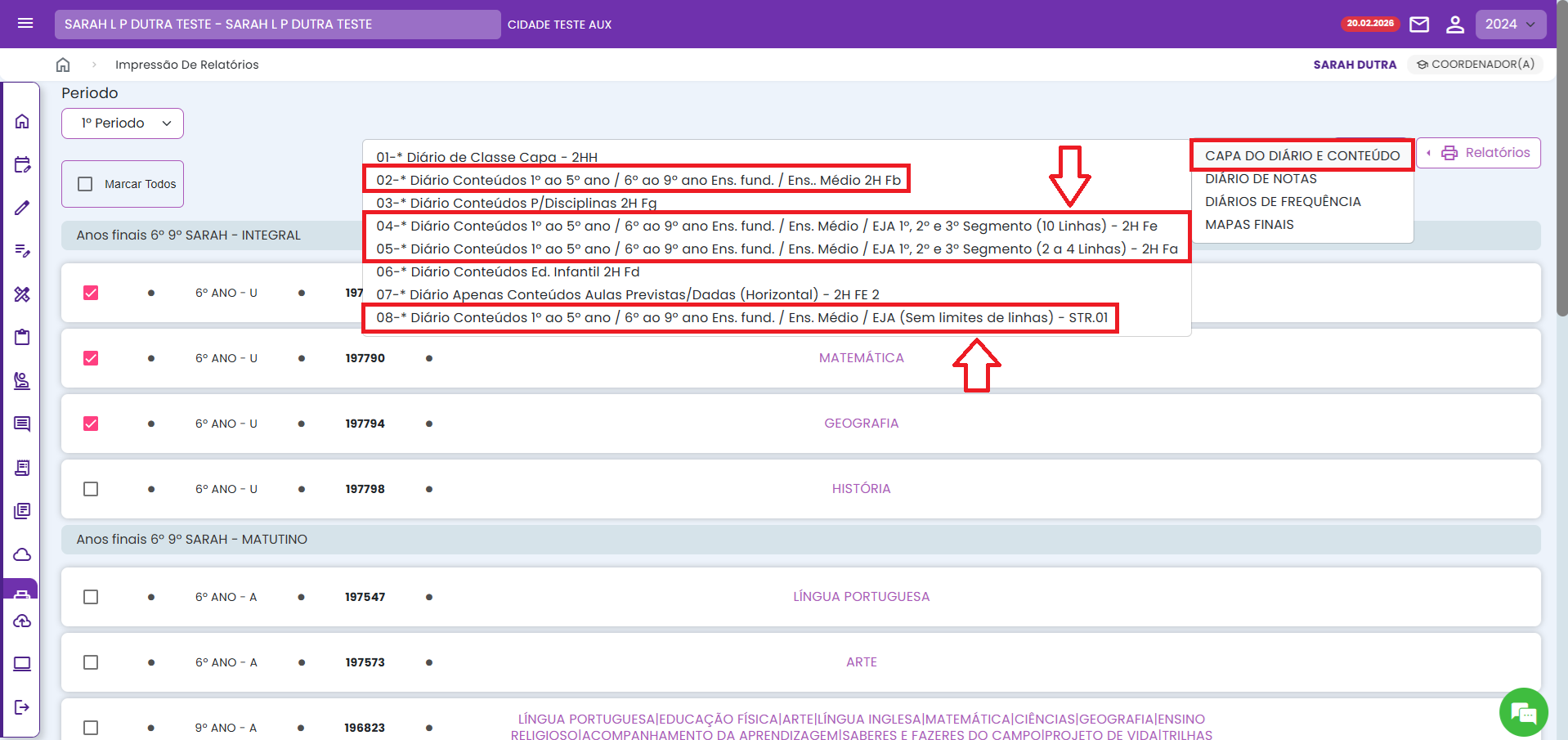Check the História 197798 row checkbox

point(91,489)
